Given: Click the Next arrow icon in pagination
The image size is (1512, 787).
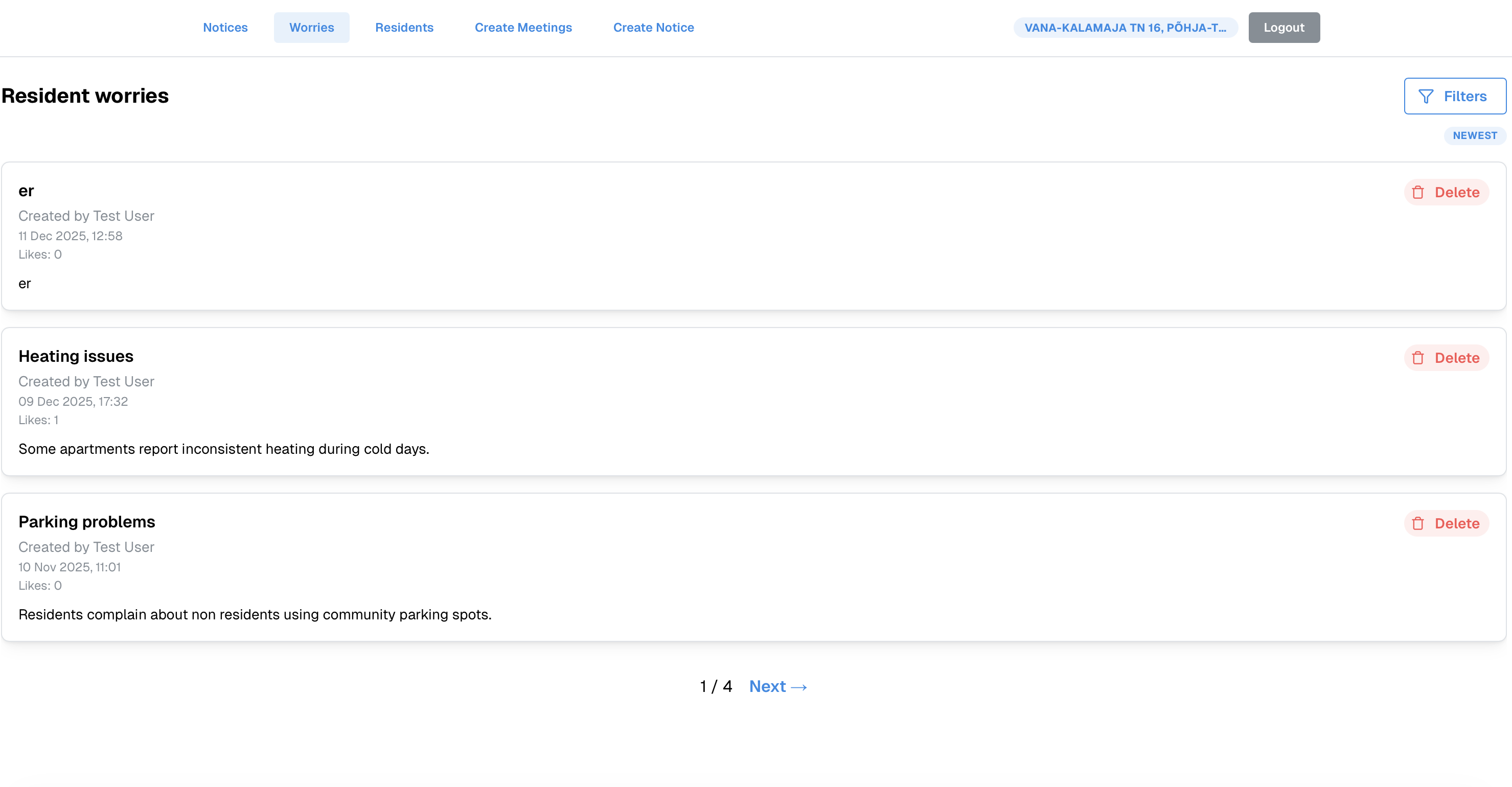Looking at the screenshot, I should pyautogui.click(x=799, y=687).
